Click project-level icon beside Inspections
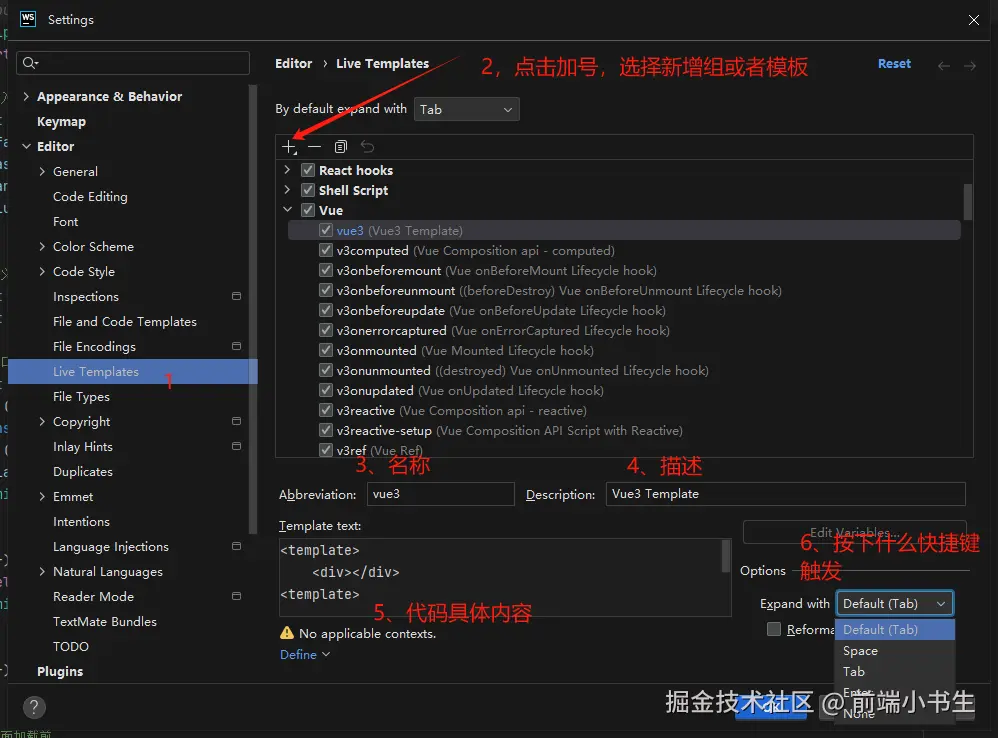Image resolution: width=998 pixels, height=738 pixels. [236, 296]
